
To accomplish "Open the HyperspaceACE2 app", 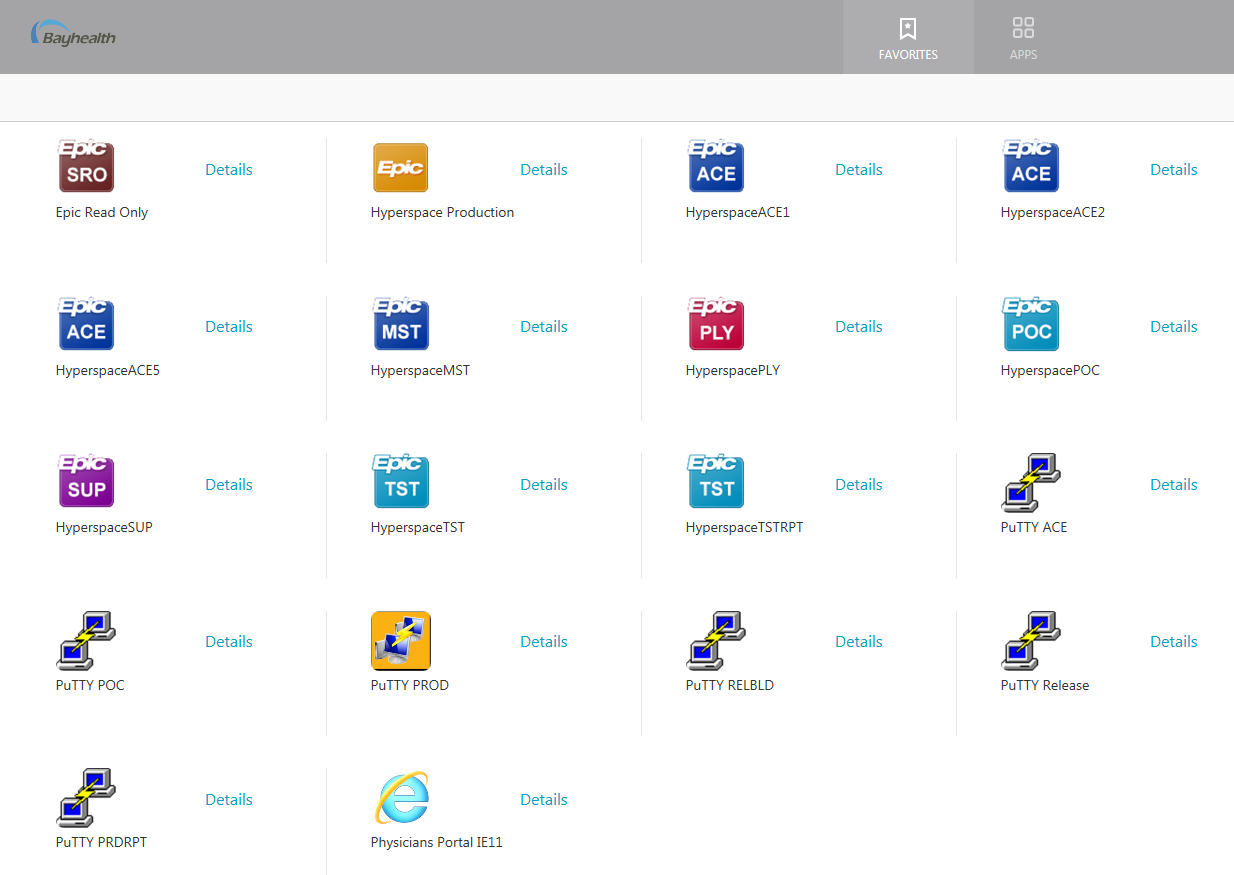I will [x=1031, y=166].
